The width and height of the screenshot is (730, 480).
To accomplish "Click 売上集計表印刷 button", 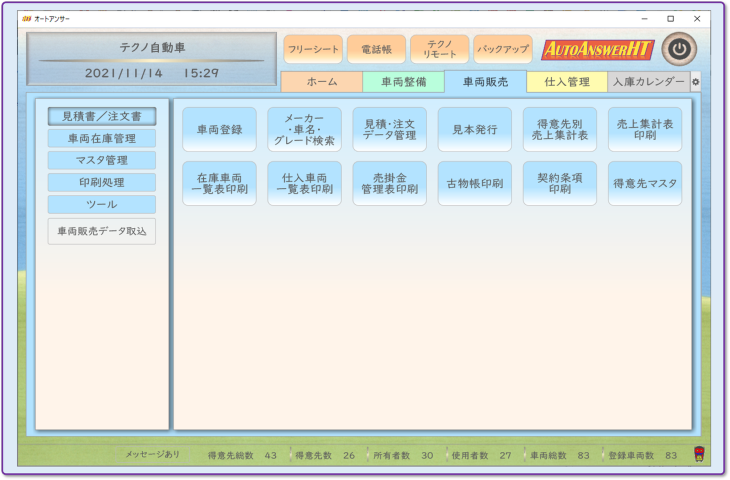I will [645, 129].
